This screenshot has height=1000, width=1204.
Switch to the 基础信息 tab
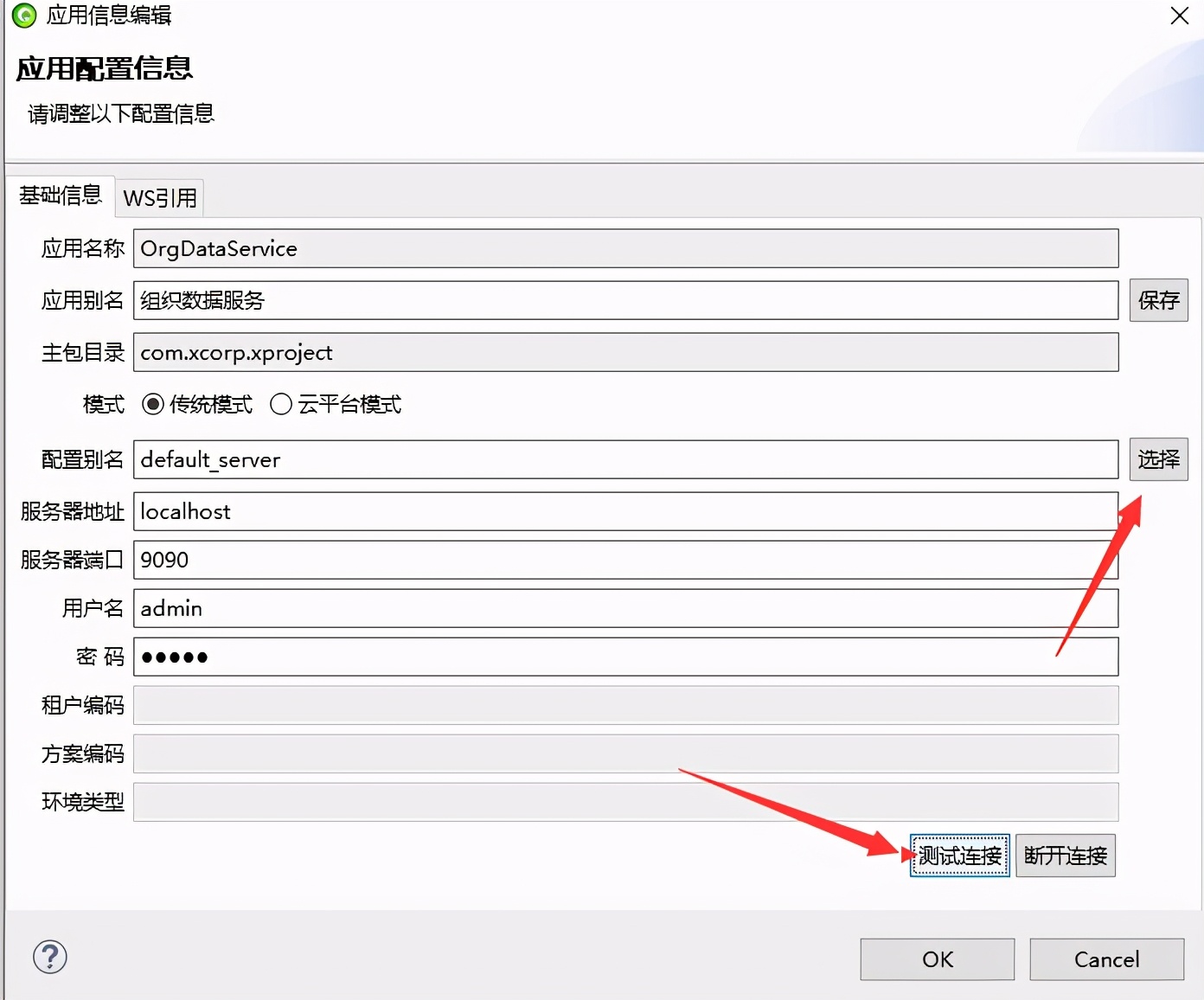[59, 196]
